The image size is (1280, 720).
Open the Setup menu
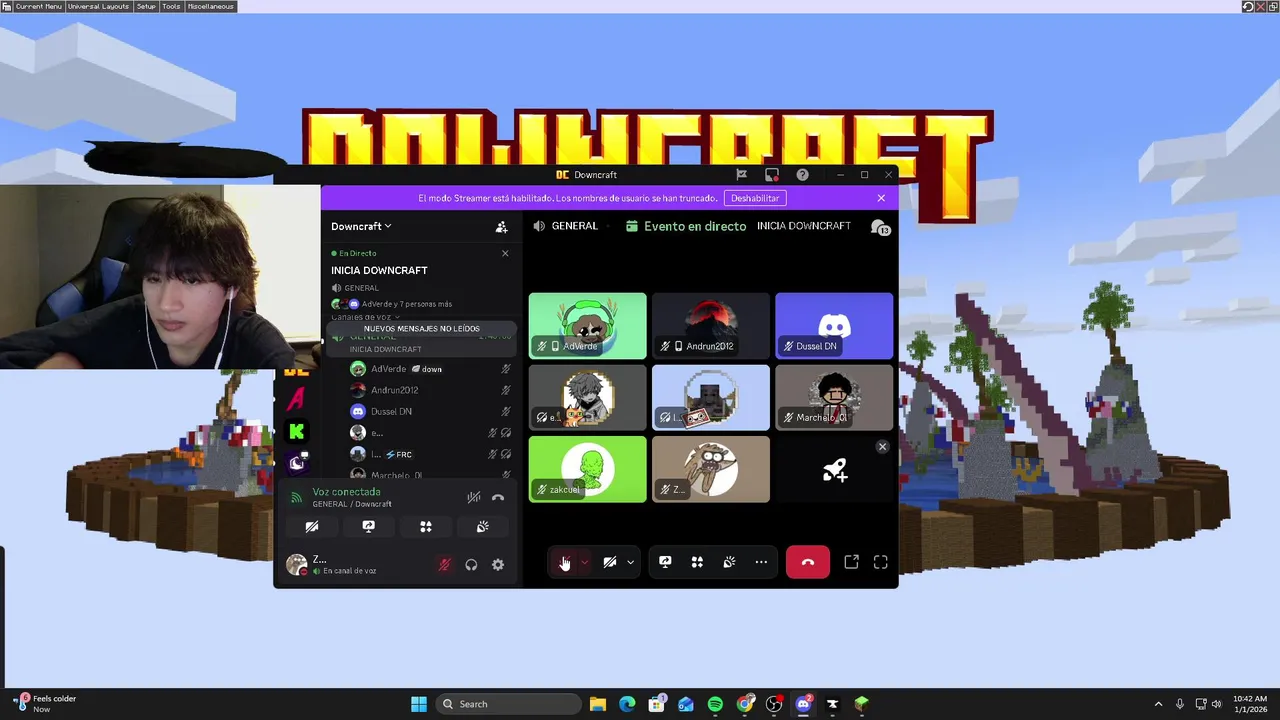[146, 6]
